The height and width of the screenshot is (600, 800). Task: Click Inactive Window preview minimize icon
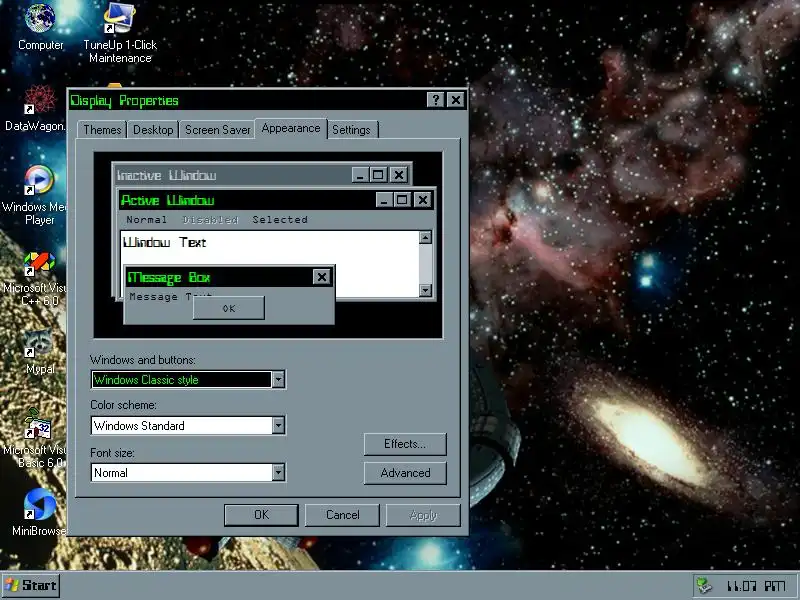click(361, 175)
